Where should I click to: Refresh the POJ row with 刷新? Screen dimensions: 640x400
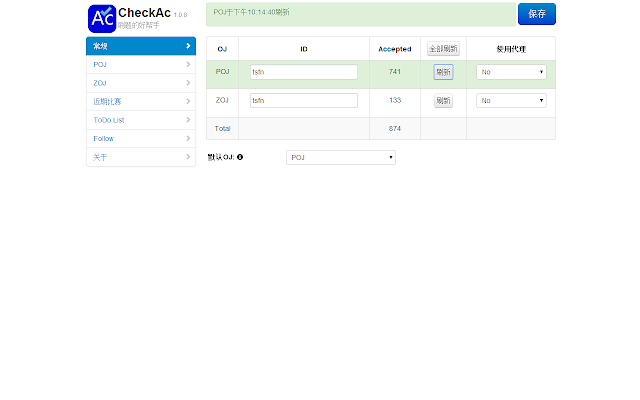(x=443, y=72)
